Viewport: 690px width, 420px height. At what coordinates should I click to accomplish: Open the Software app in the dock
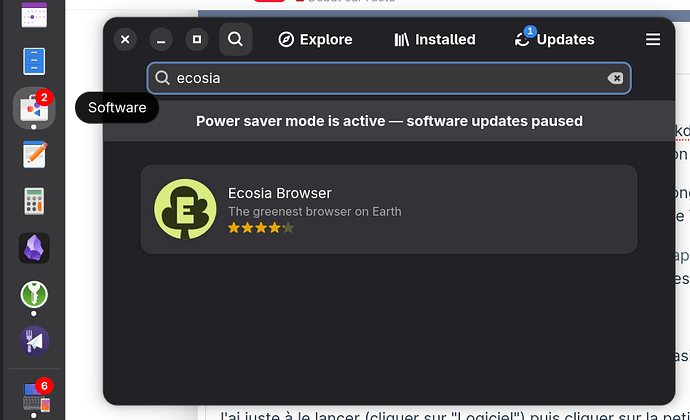(34, 108)
